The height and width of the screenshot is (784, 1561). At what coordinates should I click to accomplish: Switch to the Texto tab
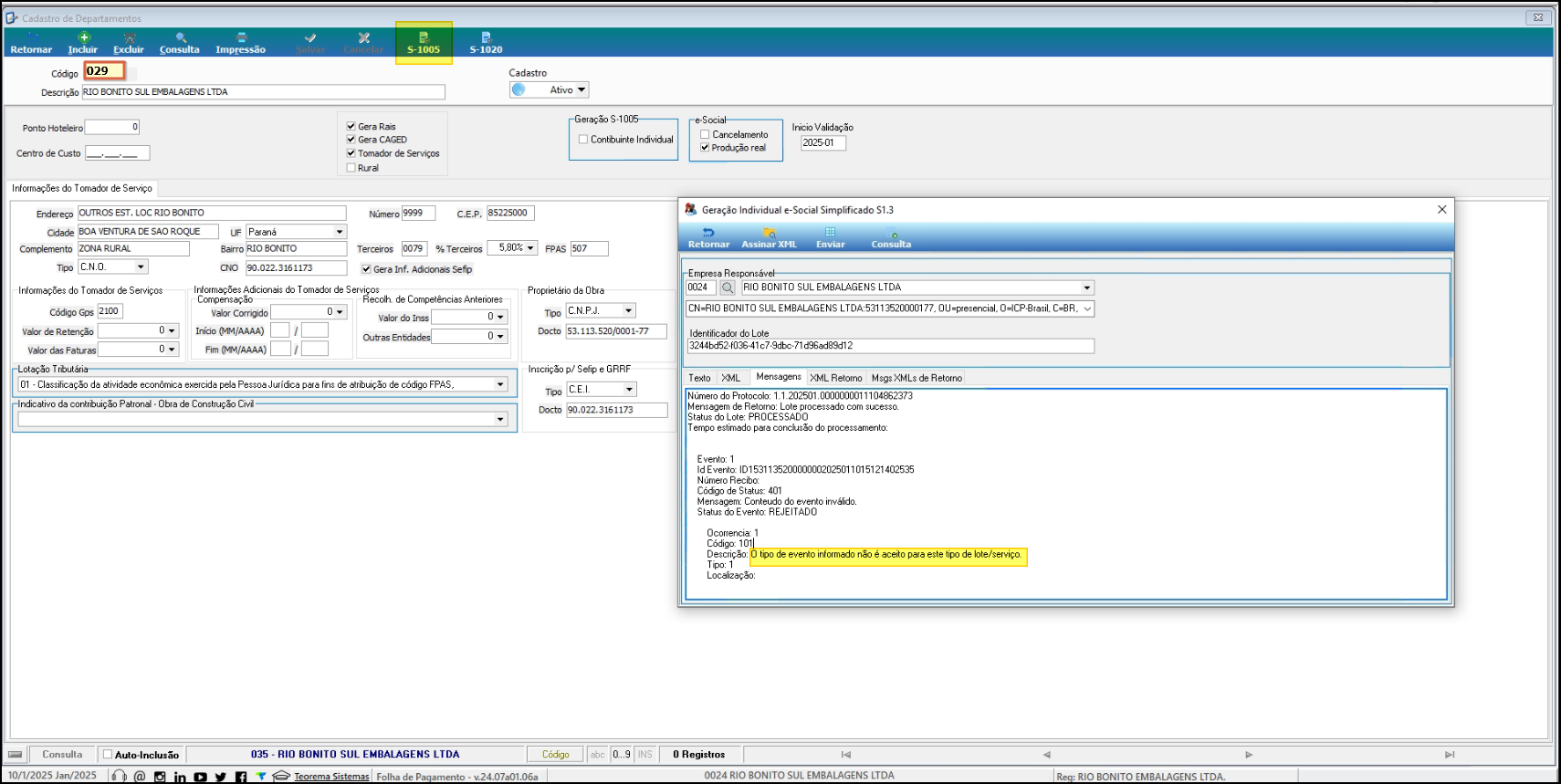click(699, 378)
